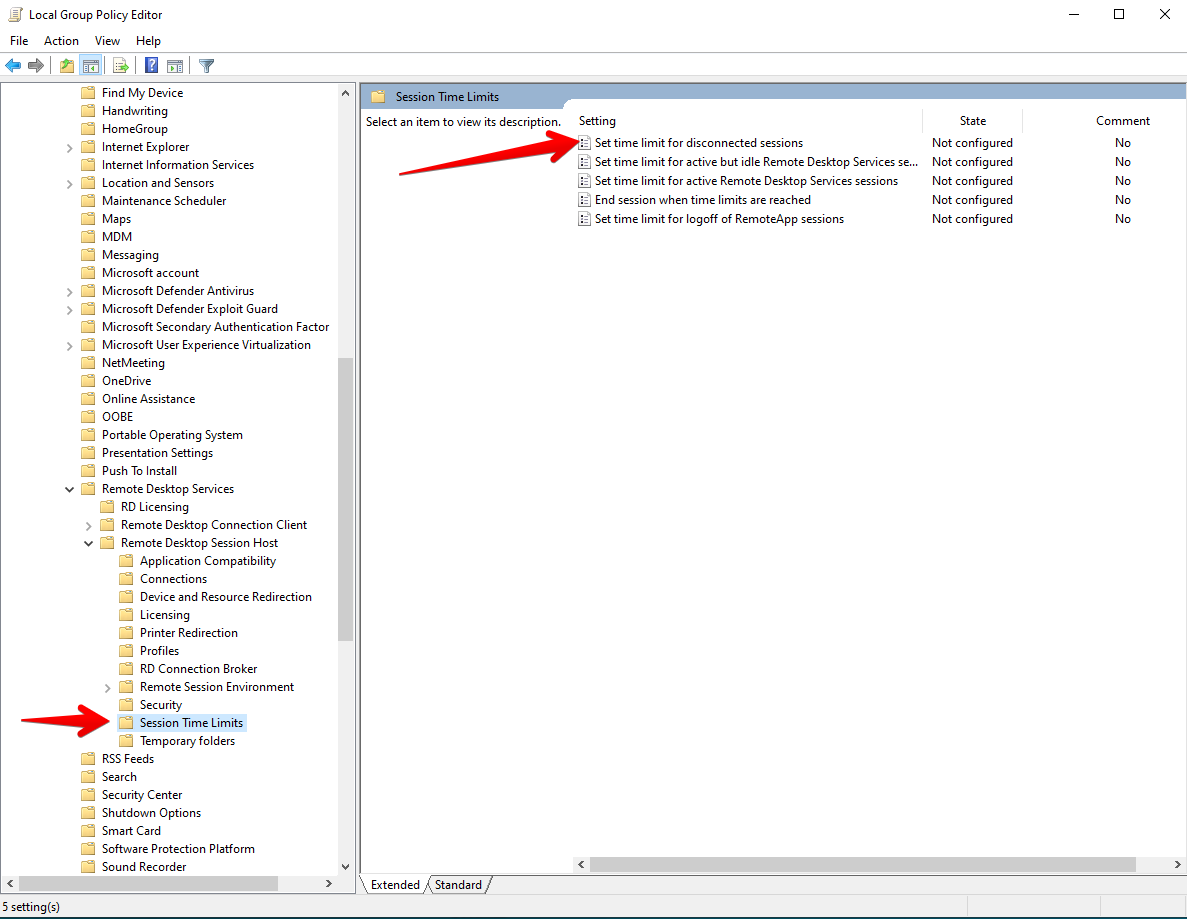Click the Back arrow toolbar icon
The width and height of the screenshot is (1187, 919).
13,66
